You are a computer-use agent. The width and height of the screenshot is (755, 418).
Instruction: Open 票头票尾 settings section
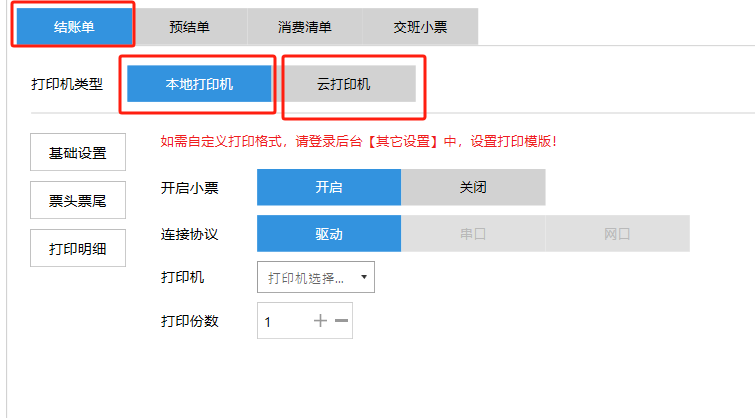tap(78, 200)
